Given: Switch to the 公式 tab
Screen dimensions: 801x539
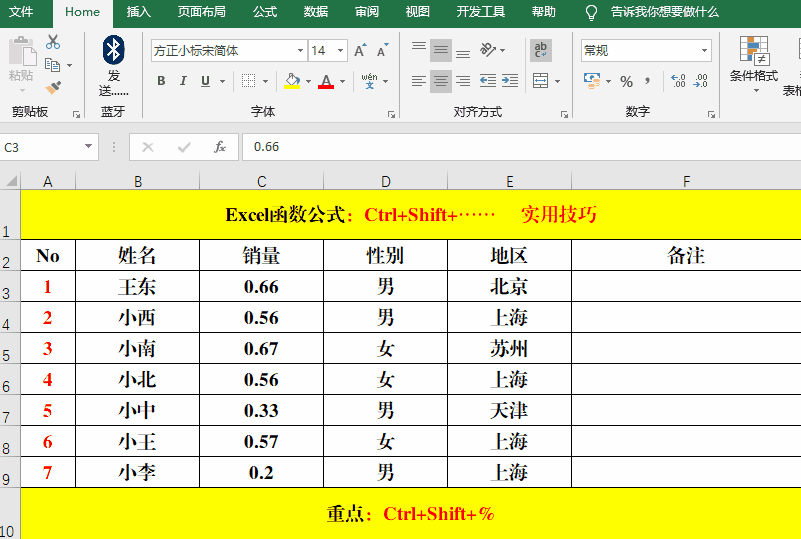Looking at the screenshot, I should pos(265,12).
